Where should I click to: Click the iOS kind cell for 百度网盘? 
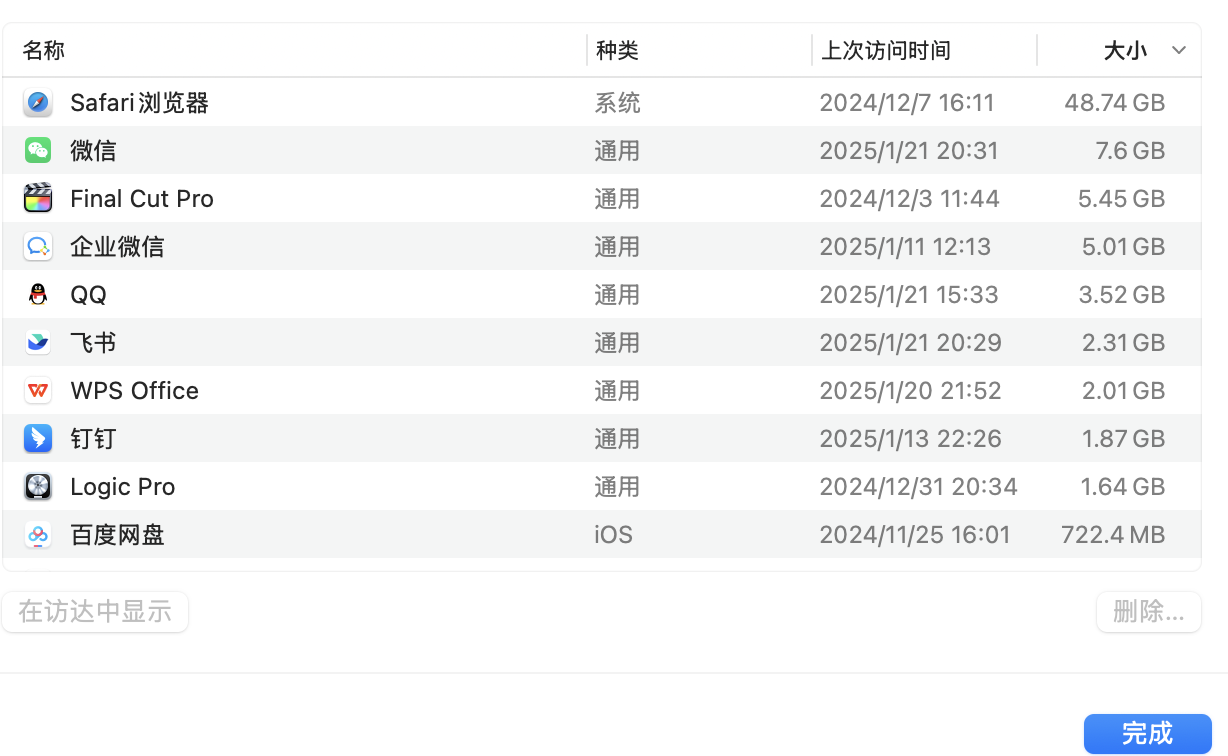[613, 535]
